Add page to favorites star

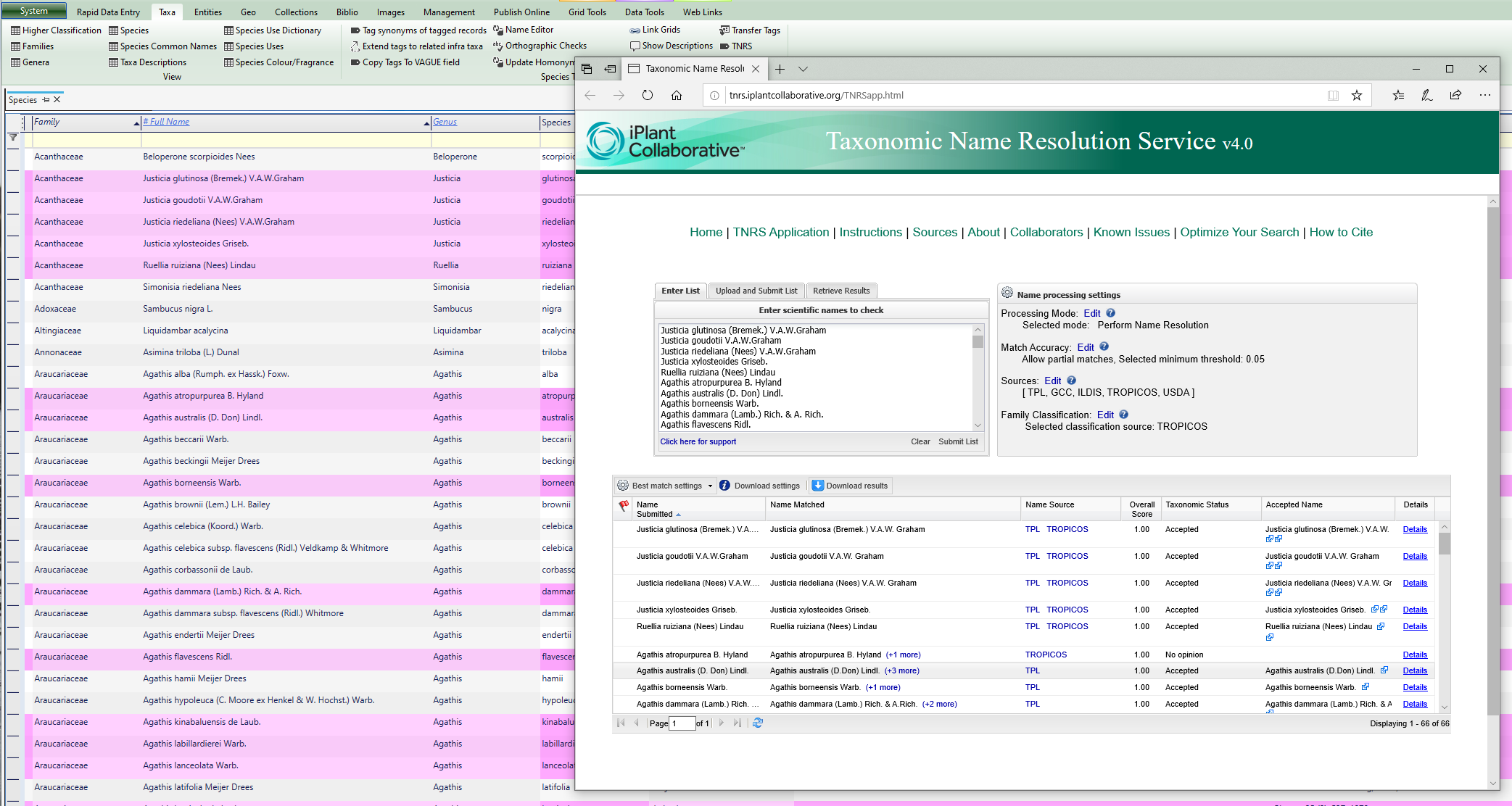1356,95
